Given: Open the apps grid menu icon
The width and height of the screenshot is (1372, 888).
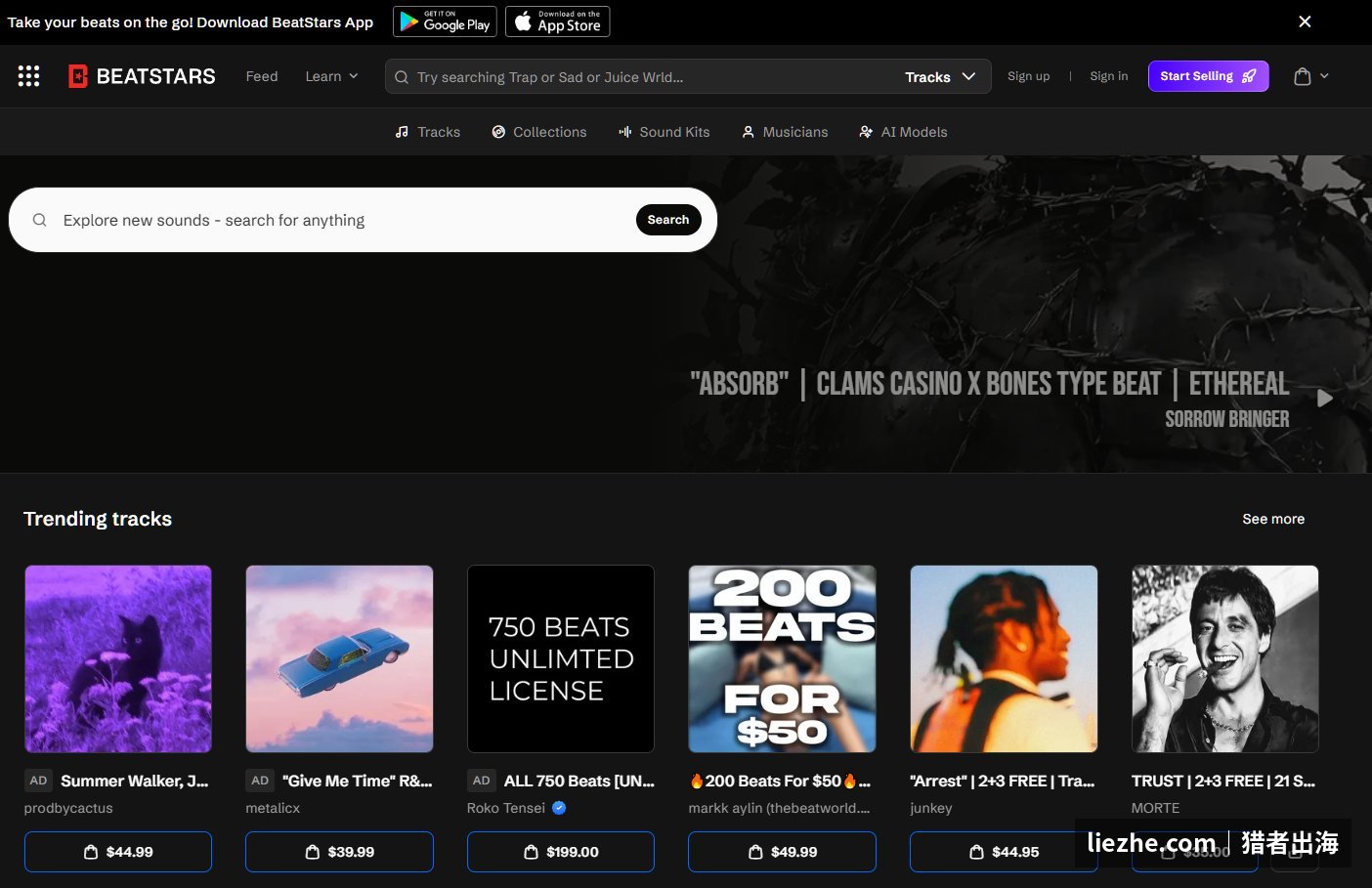Looking at the screenshot, I should (29, 76).
